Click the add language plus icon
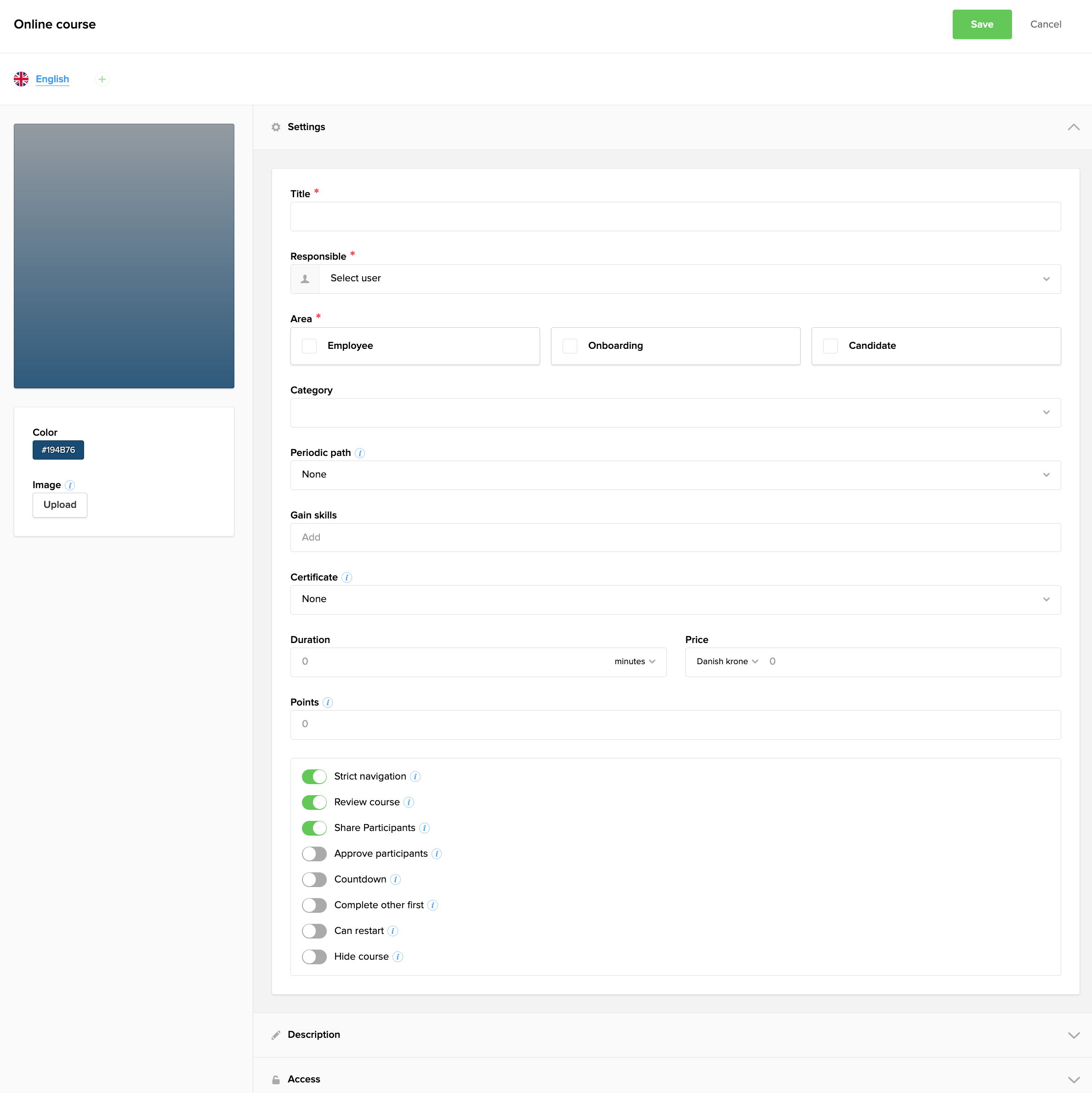 (x=102, y=79)
